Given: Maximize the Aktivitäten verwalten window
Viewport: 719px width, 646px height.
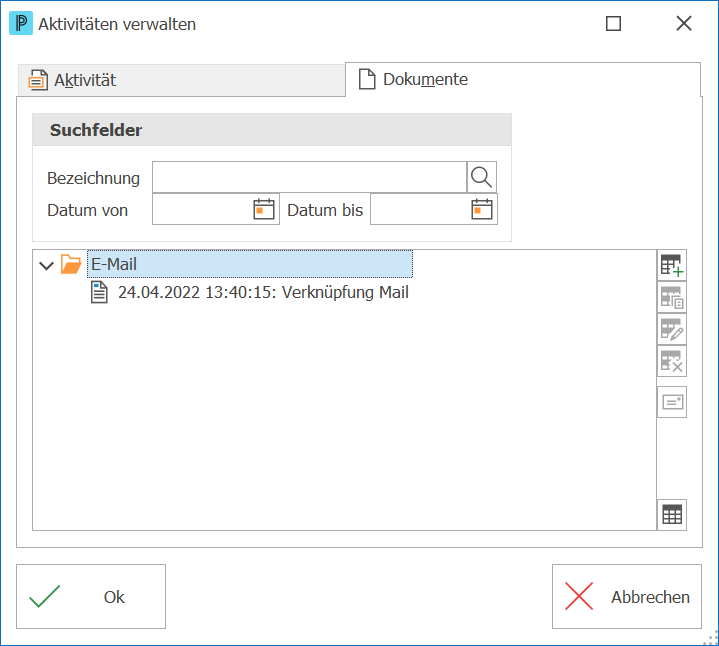Looking at the screenshot, I should coord(613,23).
